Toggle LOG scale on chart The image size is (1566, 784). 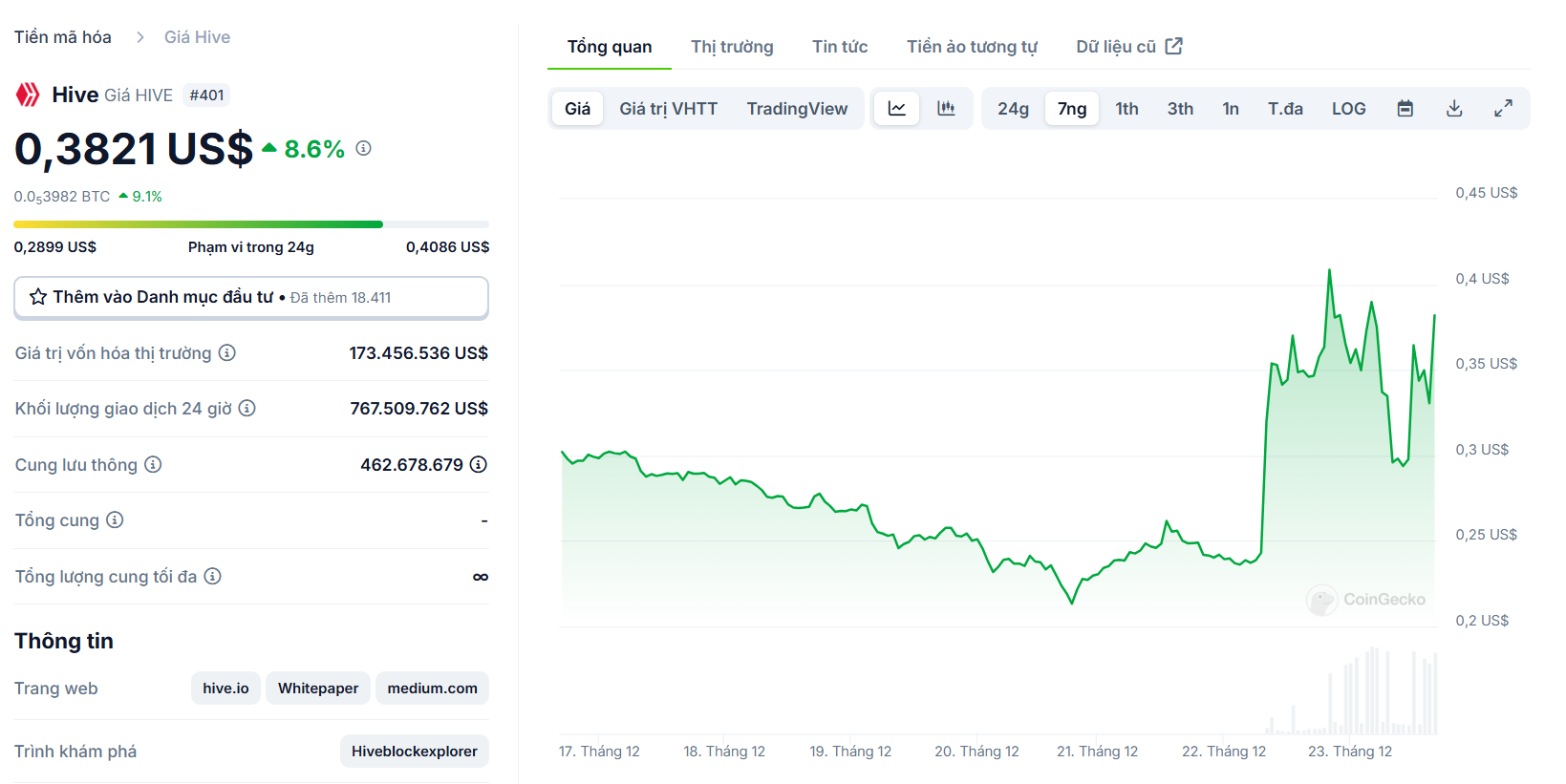click(1348, 109)
